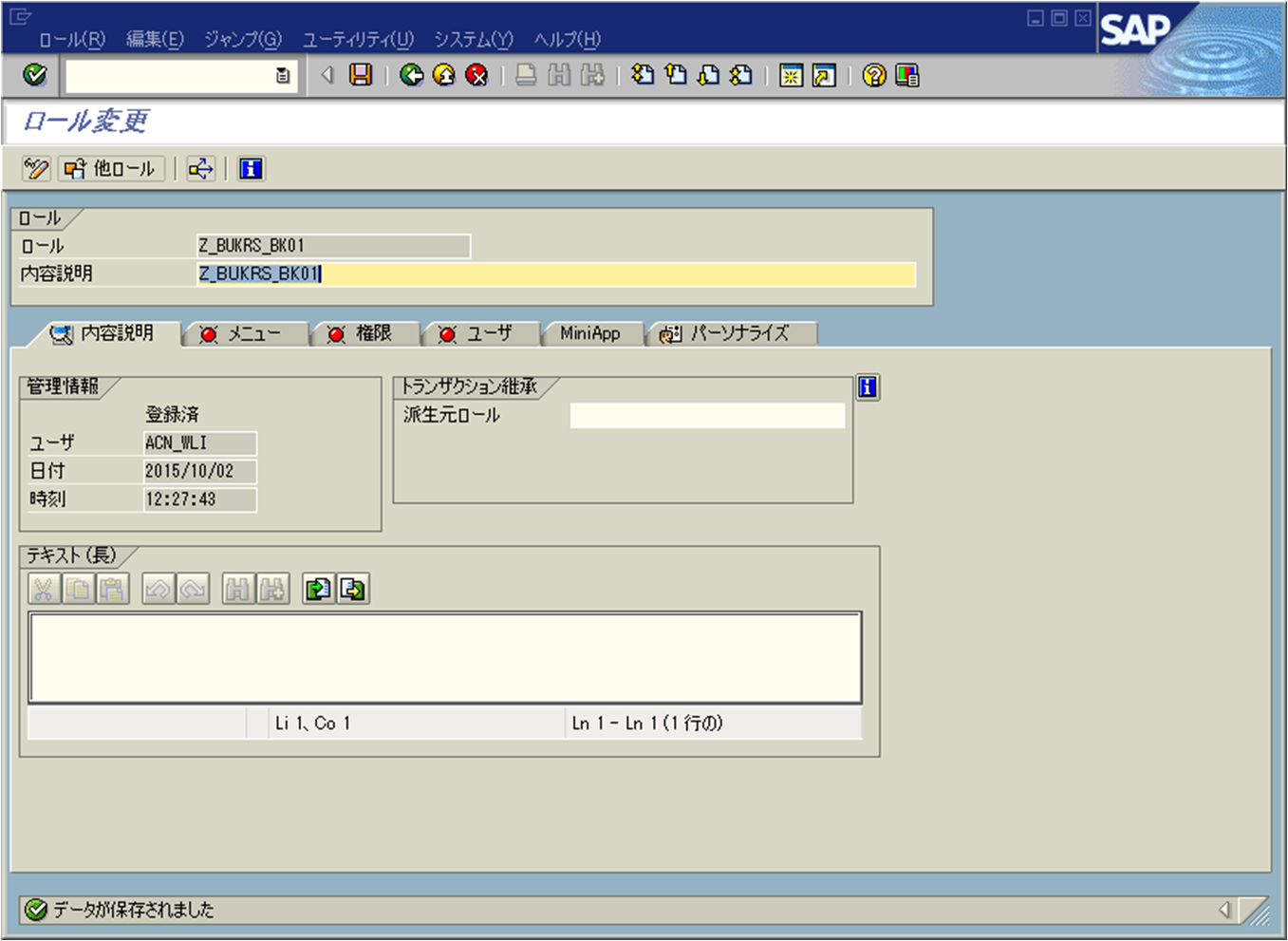Save the role using the Save icon
The image size is (1288, 941).
click(x=361, y=76)
